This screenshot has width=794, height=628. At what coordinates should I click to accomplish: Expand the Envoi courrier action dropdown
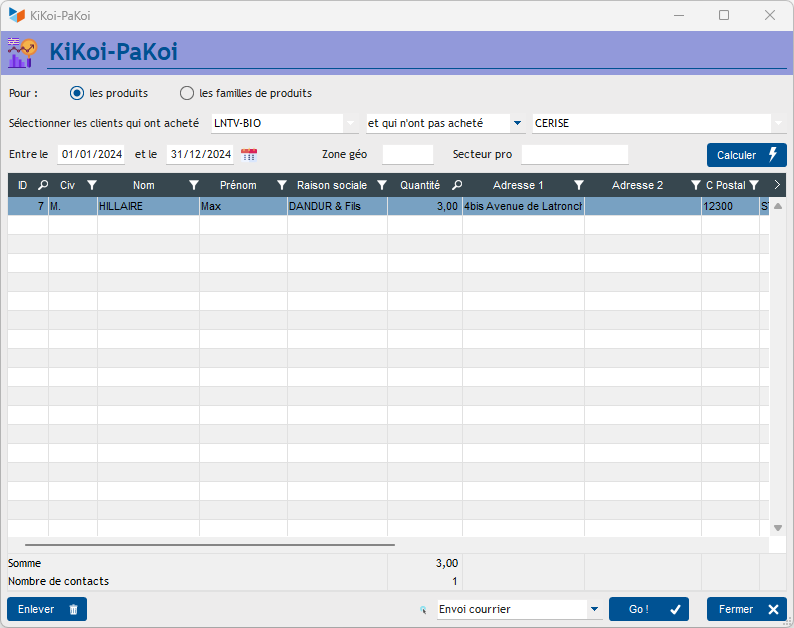(594, 609)
